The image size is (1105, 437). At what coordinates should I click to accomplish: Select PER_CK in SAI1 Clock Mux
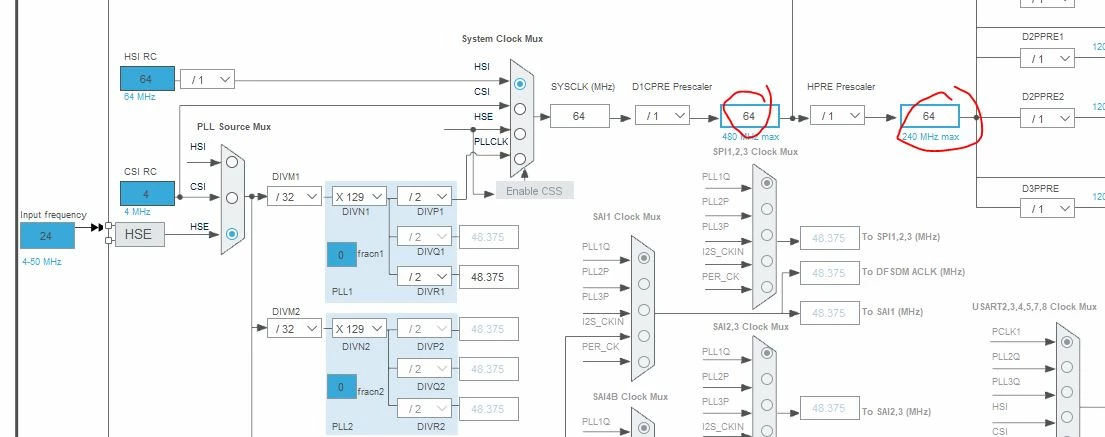coord(643,362)
